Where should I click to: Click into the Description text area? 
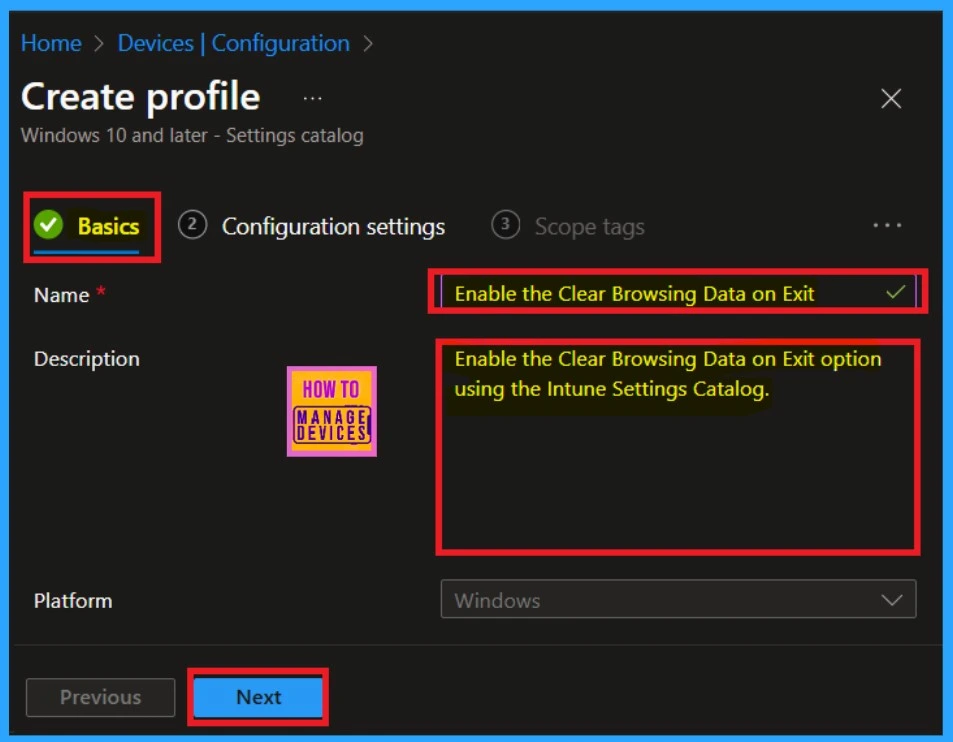point(678,447)
